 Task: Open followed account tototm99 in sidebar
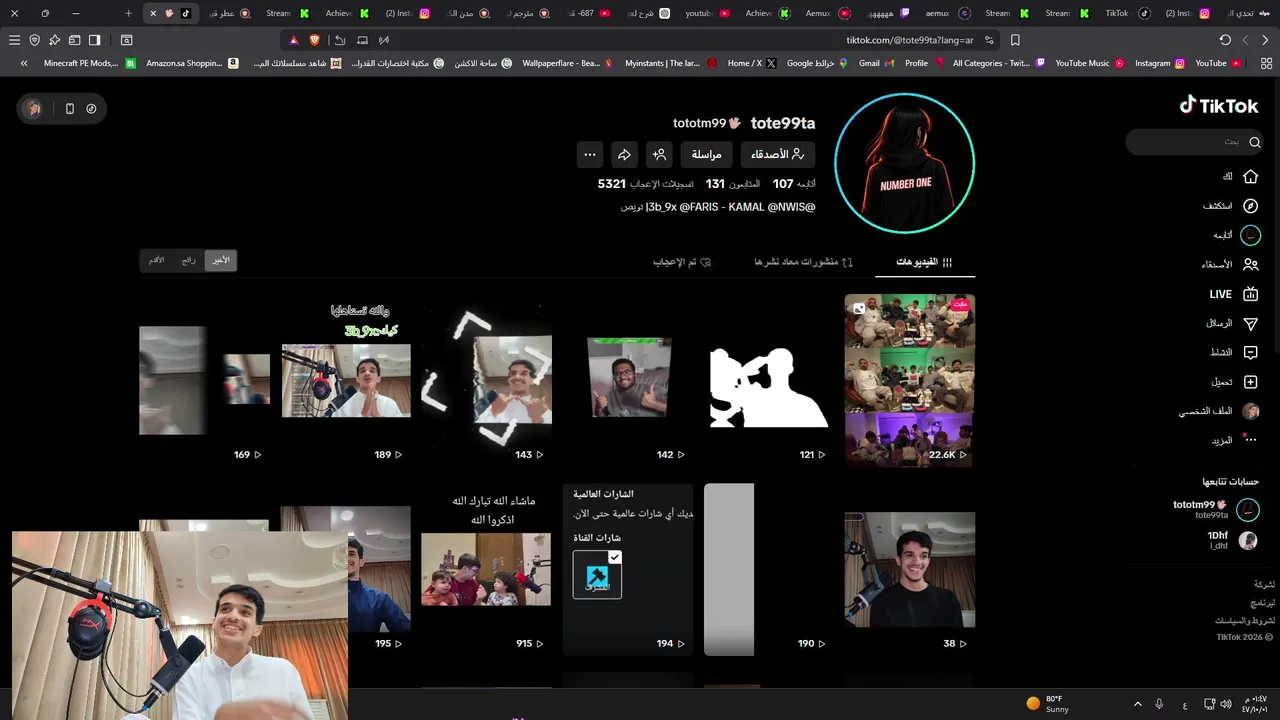1215,510
